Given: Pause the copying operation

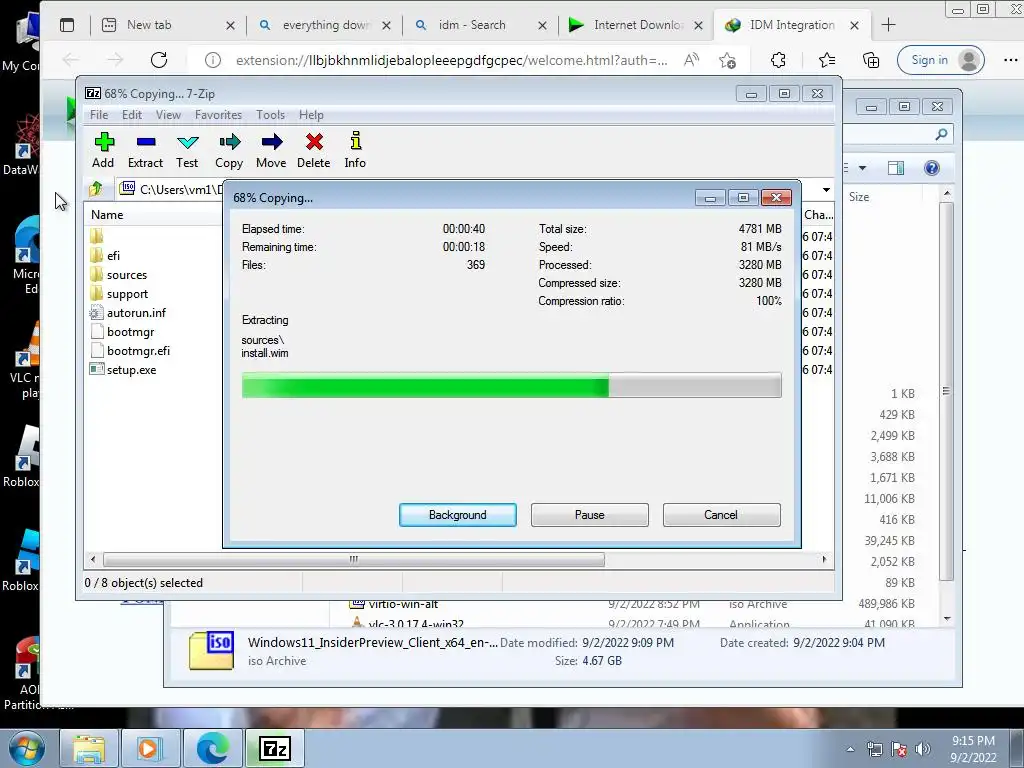Looking at the screenshot, I should pyautogui.click(x=590, y=515).
